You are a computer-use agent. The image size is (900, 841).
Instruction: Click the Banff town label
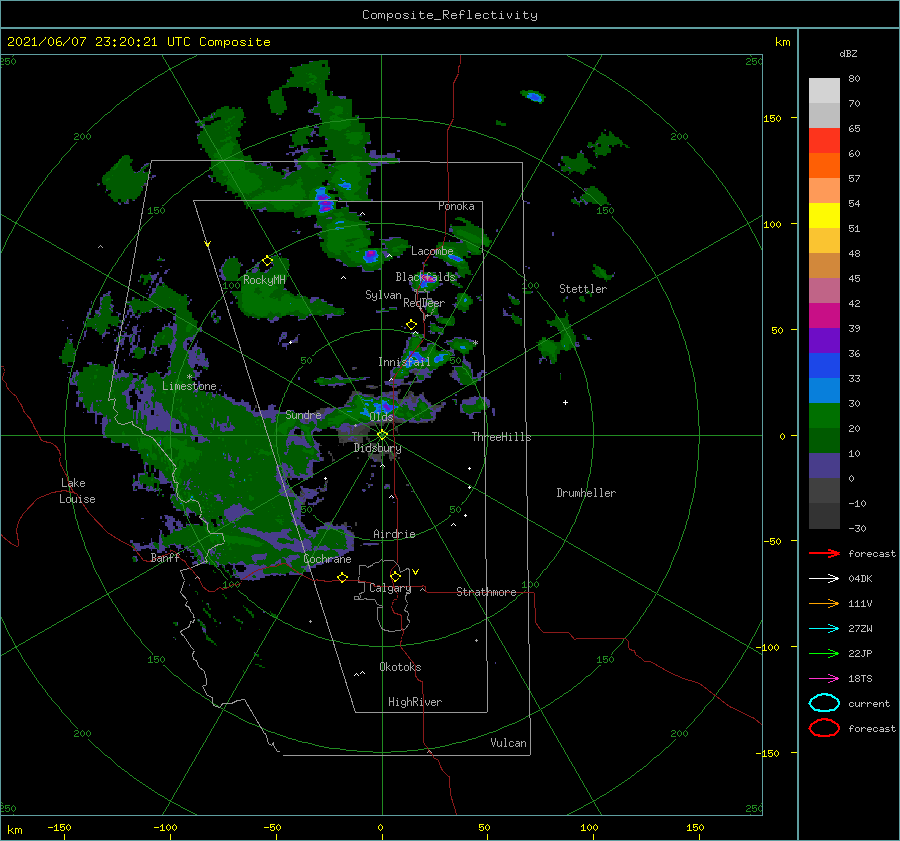click(x=165, y=558)
